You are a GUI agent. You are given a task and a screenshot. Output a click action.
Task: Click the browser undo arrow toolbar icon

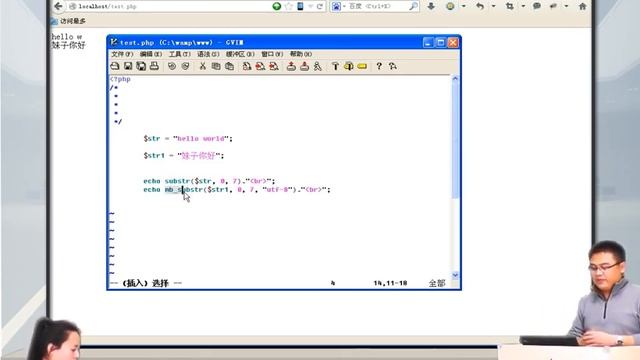click(x=480, y=6)
